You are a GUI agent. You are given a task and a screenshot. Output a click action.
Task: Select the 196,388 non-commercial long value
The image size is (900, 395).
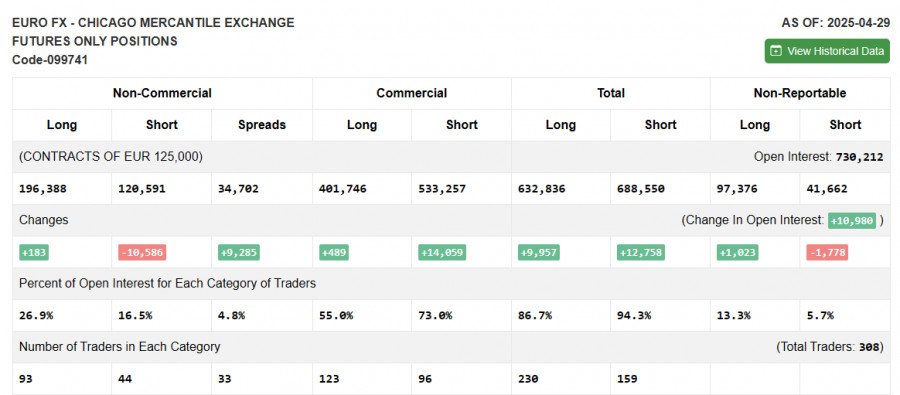tap(42, 189)
